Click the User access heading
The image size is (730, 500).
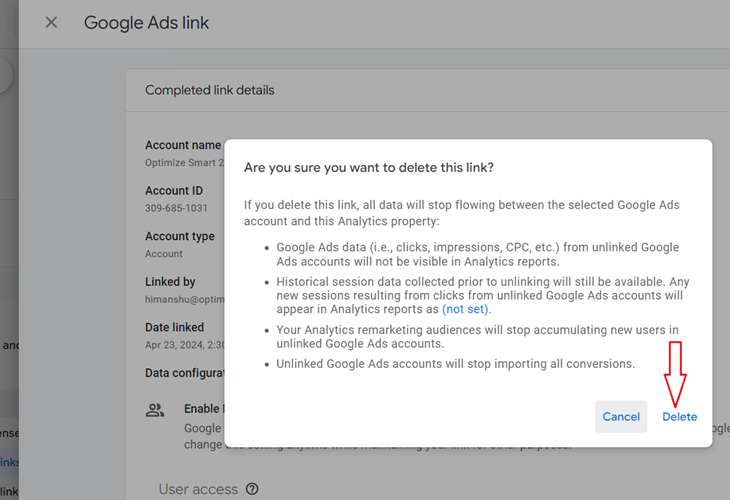coord(198,489)
